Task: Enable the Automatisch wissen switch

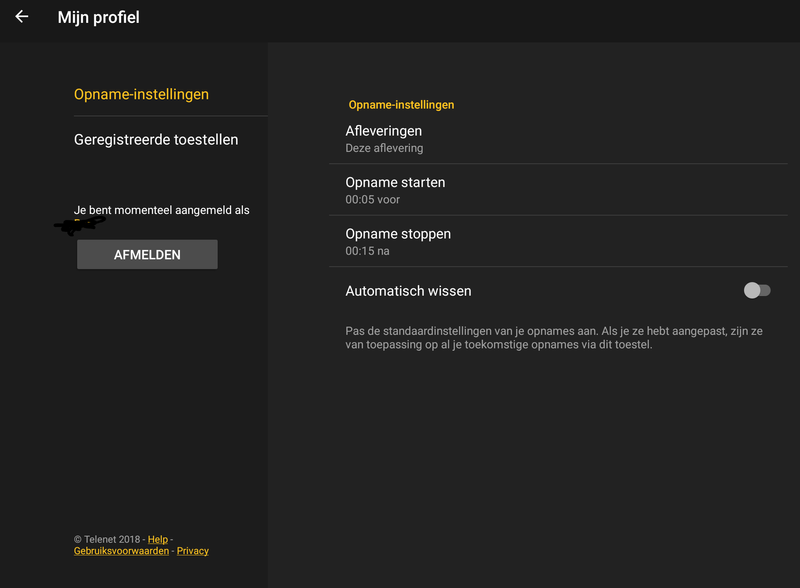Action: pos(757,291)
